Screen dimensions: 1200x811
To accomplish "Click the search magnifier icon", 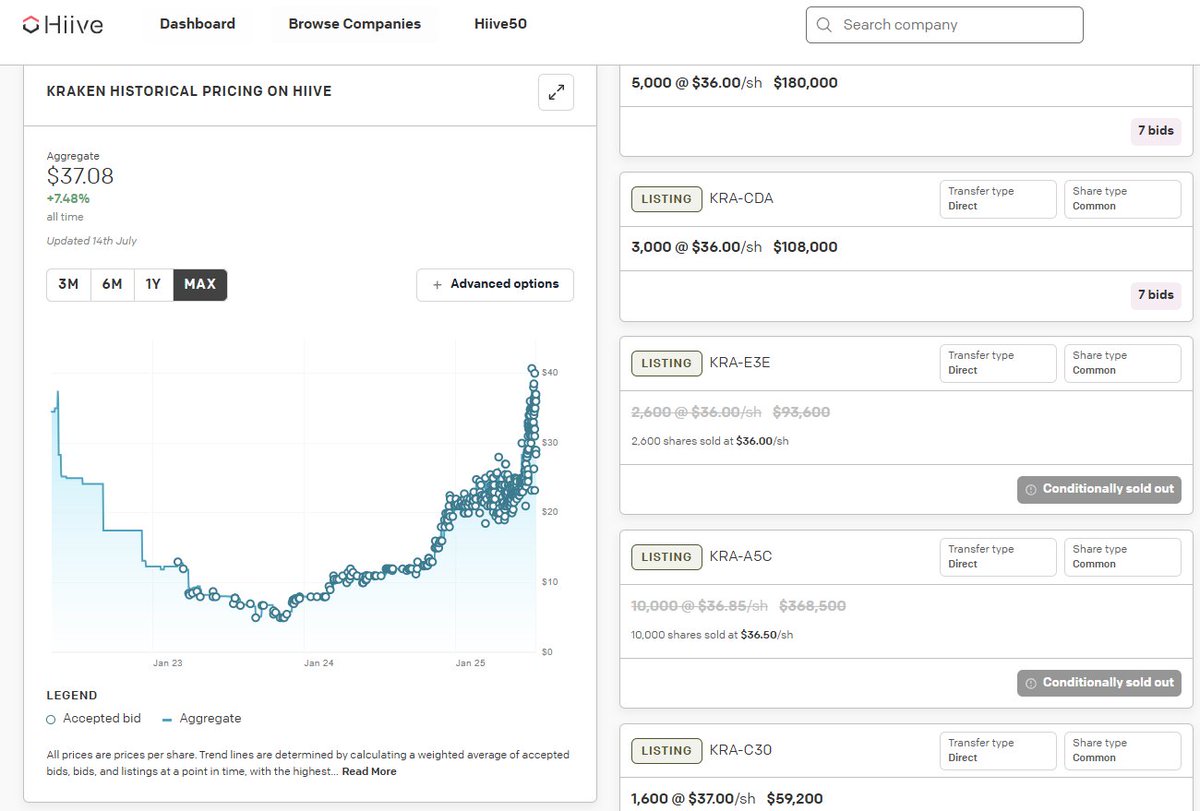I will pyautogui.click(x=824, y=25).
